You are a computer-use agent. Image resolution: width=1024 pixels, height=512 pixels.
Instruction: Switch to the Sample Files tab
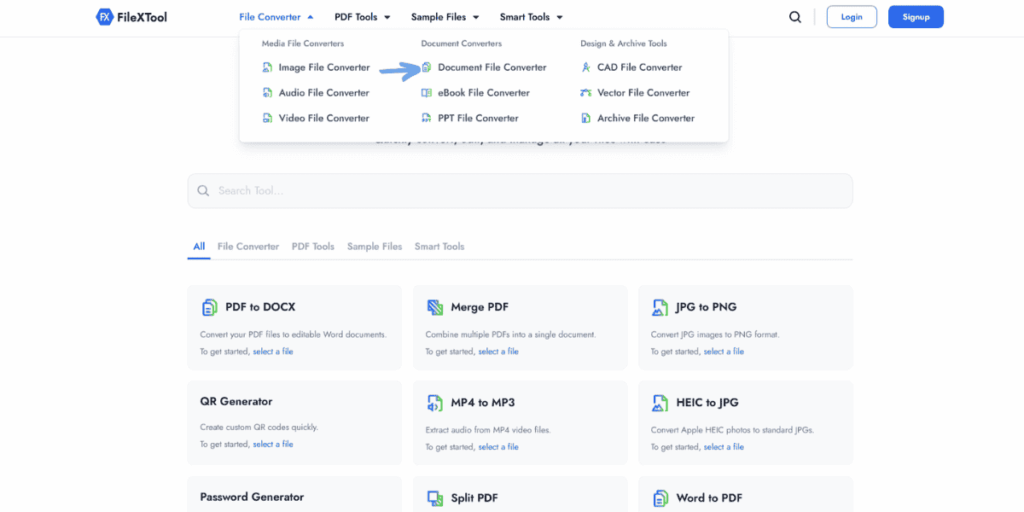coord(374,246)
